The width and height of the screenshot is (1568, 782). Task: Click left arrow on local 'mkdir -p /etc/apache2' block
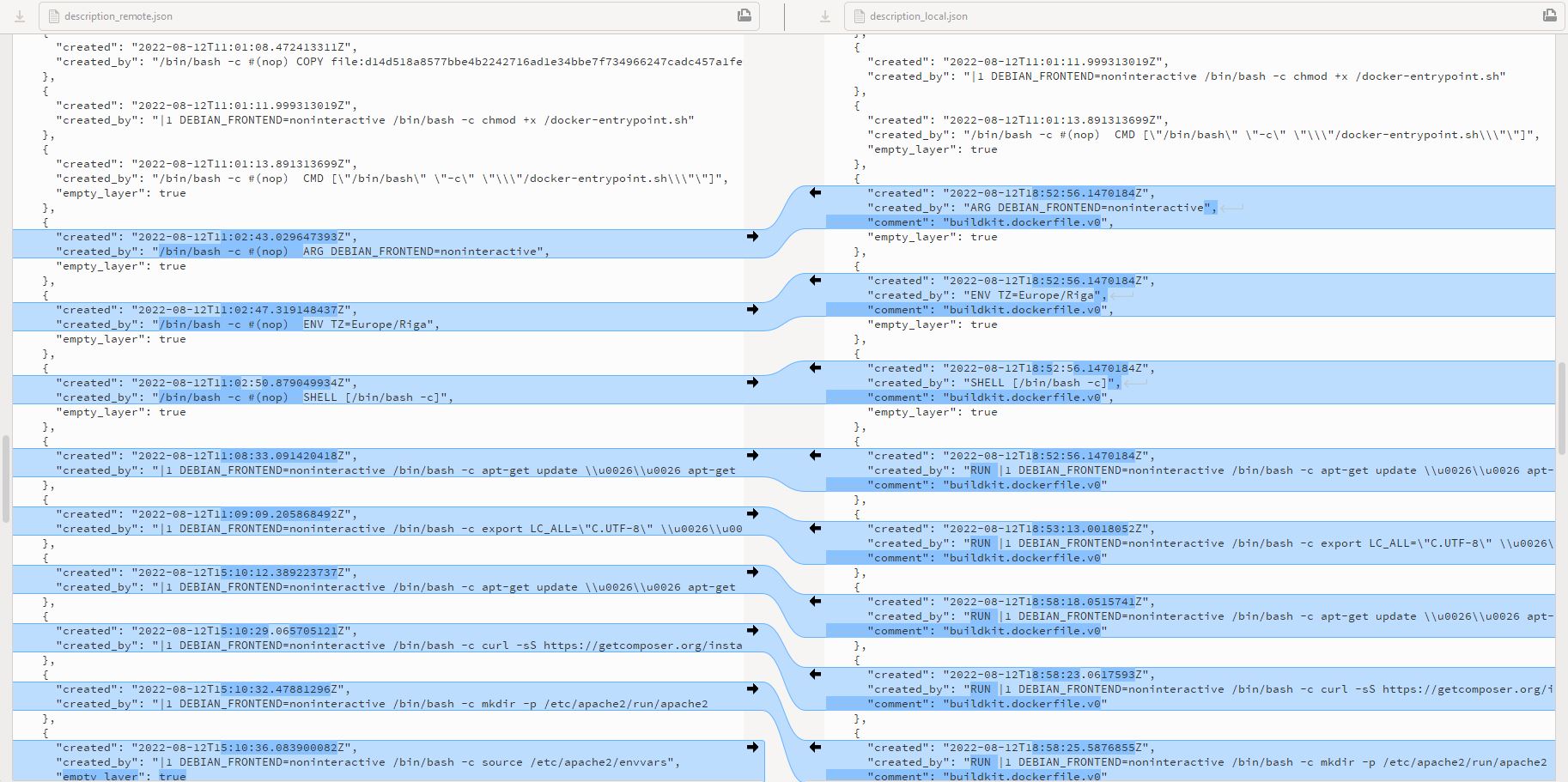click(815, 748)
